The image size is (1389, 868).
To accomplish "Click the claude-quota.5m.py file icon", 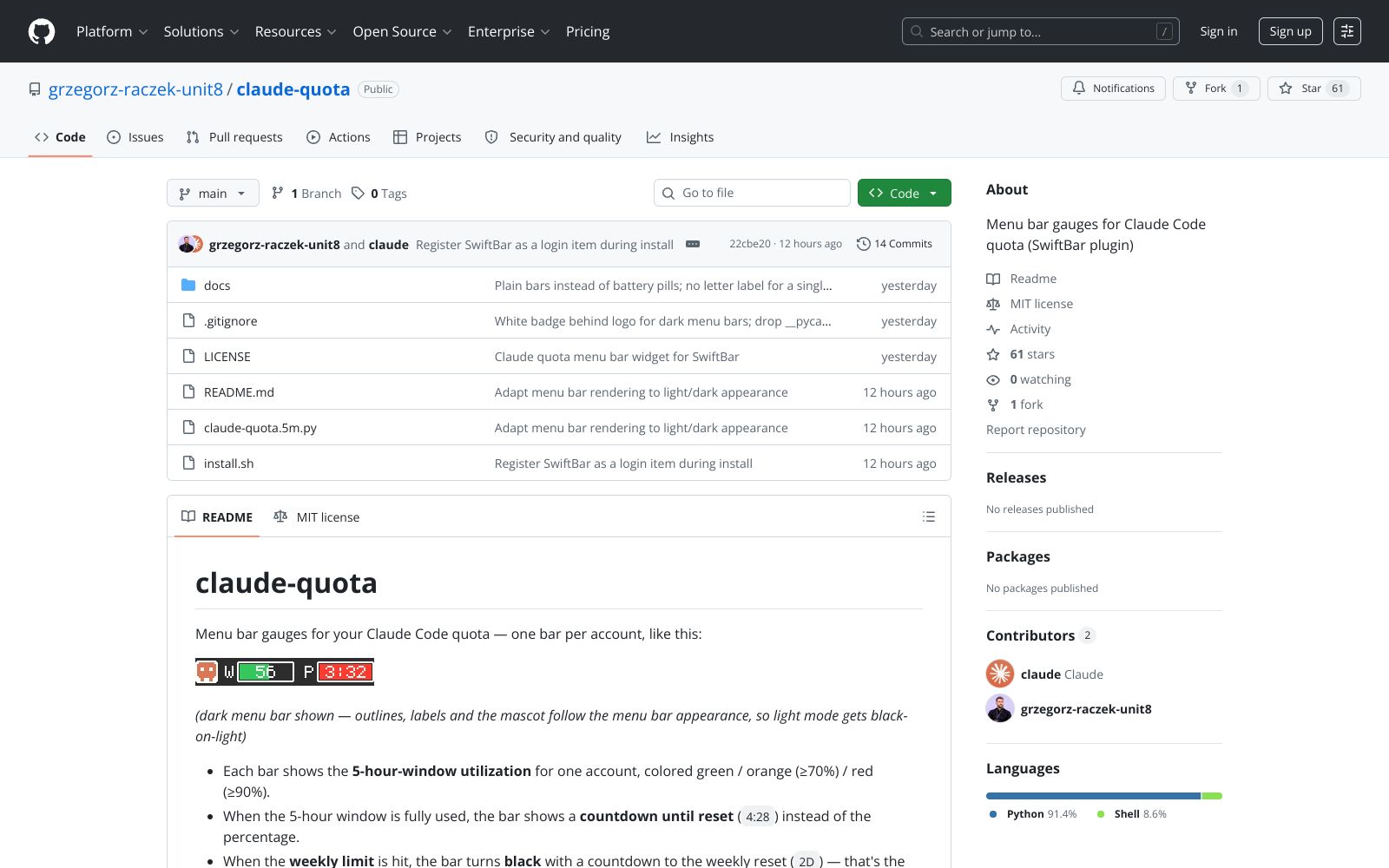I will tap(188, 427).
